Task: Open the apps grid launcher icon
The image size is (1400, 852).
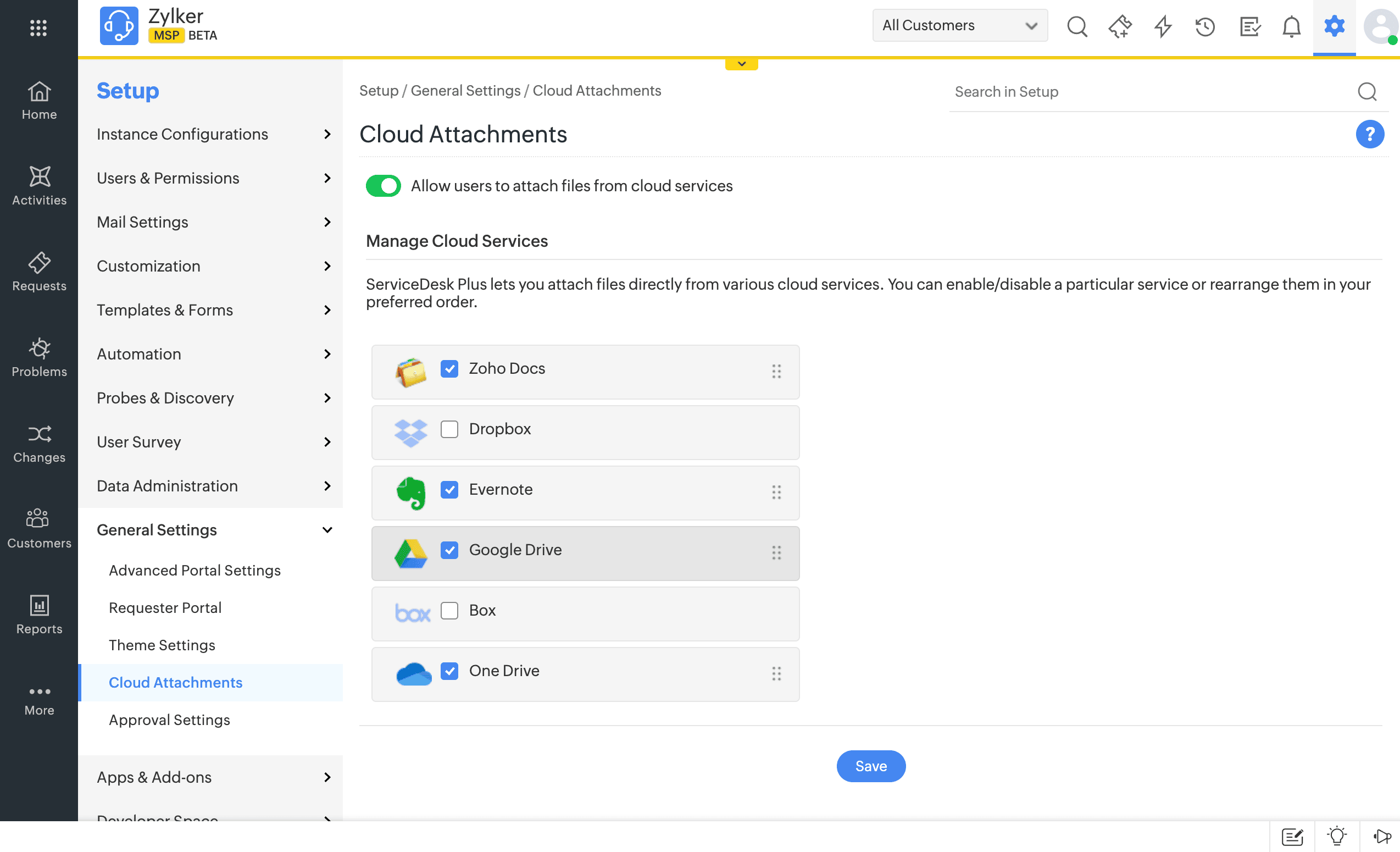Action: (x=38, y=27)
